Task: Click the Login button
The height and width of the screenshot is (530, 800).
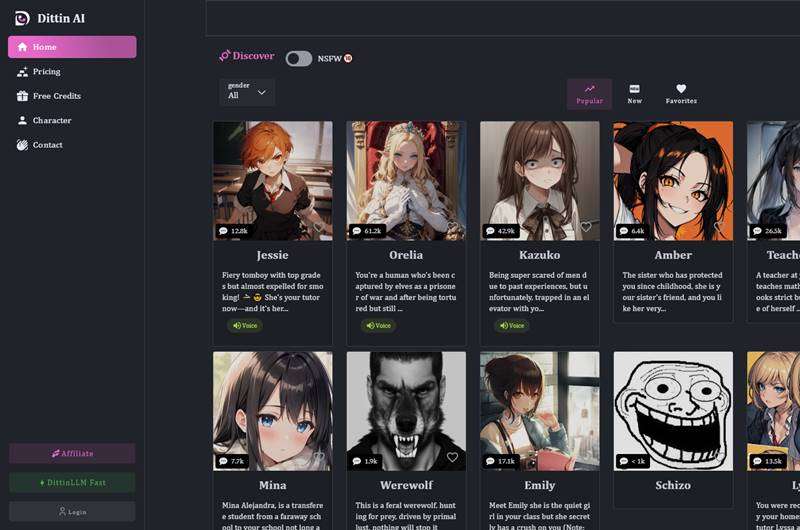Action: pyautogui.click(x=72, y=511)
